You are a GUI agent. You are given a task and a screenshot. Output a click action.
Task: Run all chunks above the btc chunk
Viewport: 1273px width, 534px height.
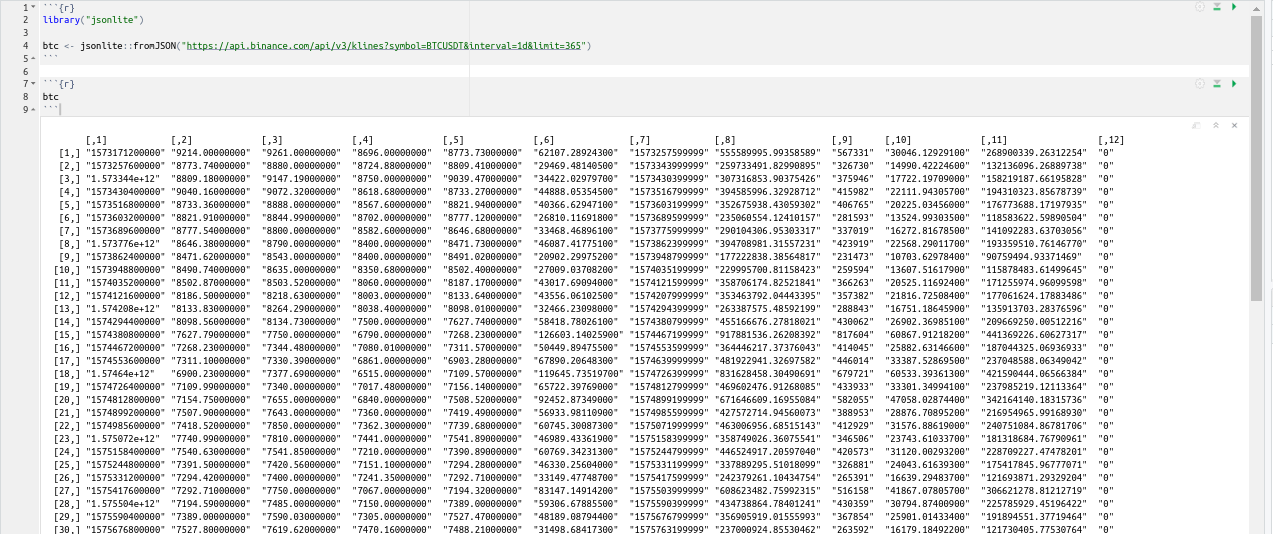(x=1217, y=84)
